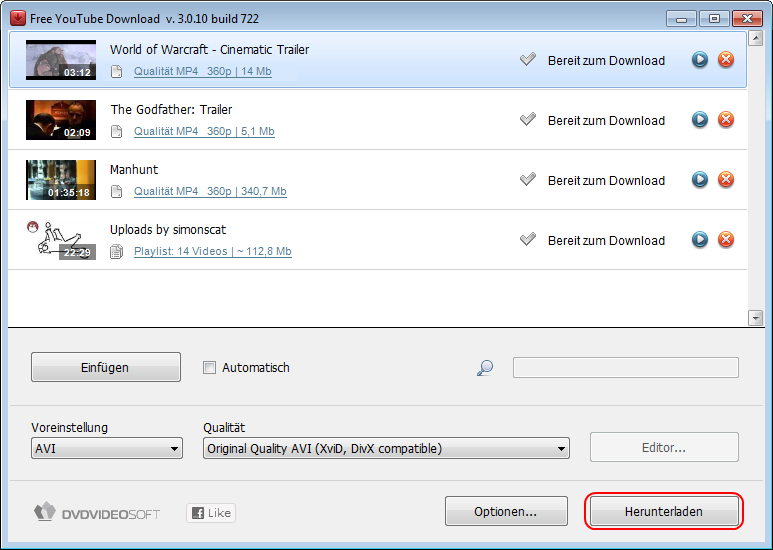Click checkmark status icon for The Godfather
Image resolution: width=773 pixels, height=550 pixels.
tap(527, 120)
